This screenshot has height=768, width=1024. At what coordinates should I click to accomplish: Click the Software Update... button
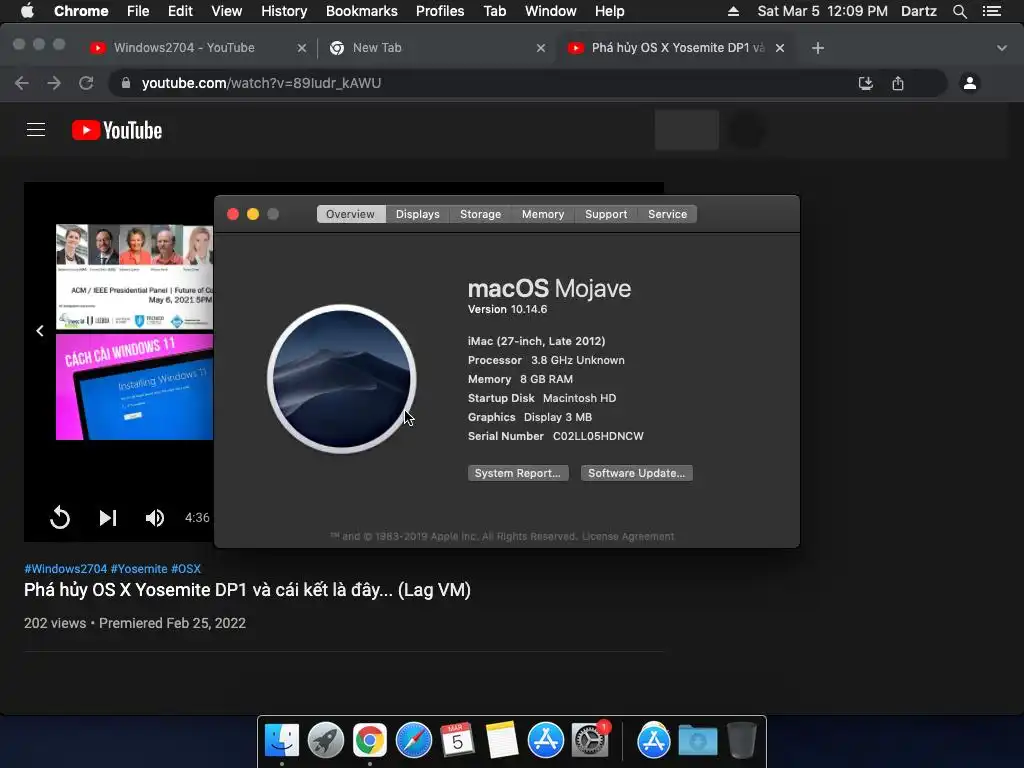637,473
